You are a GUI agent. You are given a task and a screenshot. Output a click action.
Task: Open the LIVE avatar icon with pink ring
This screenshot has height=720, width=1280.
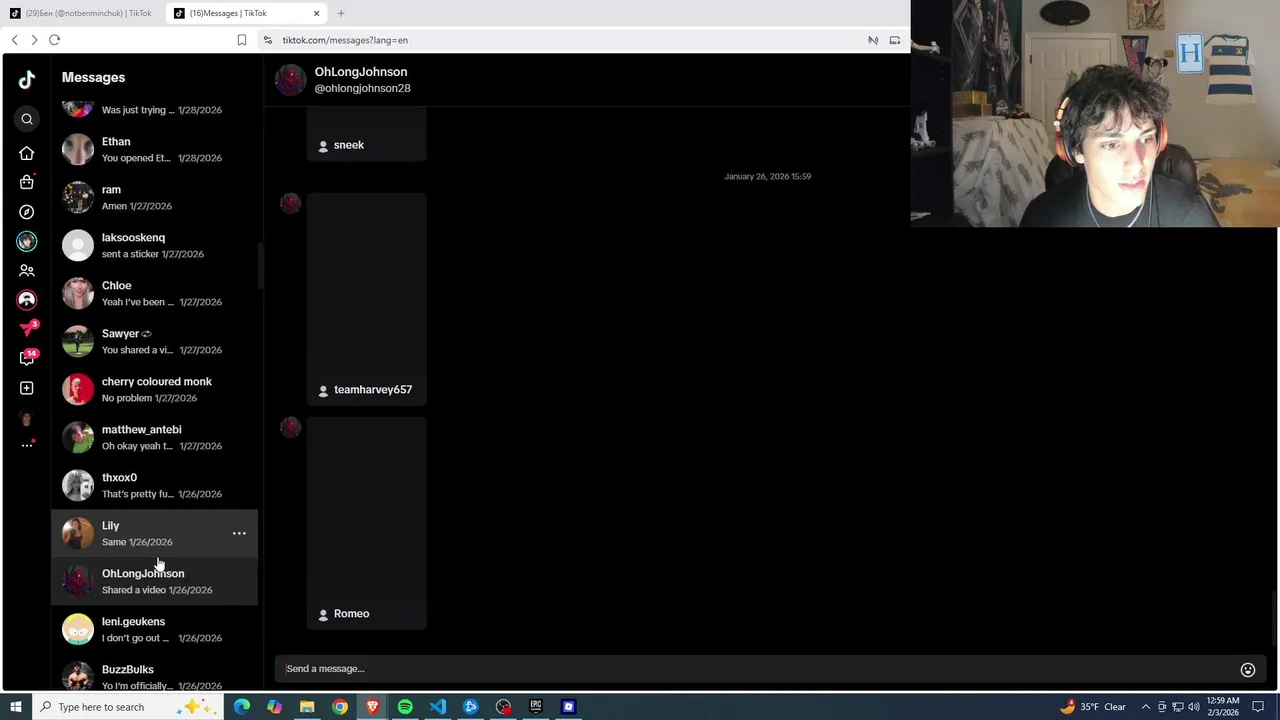(27, 300)
